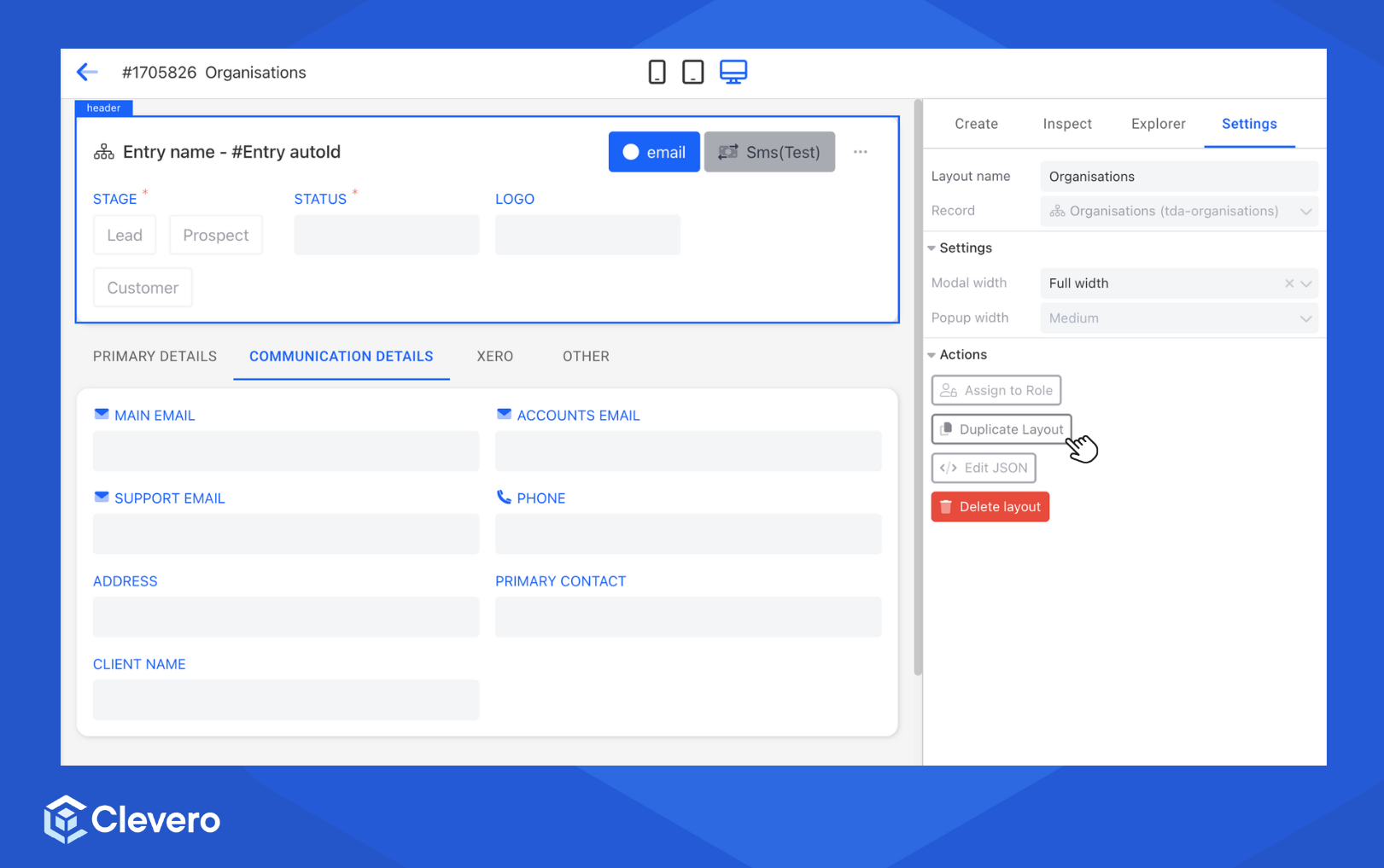The height and width of the screenshot is (868, 1384).
Task: Click the Support Email envelope icon
Action: point(102,497)
